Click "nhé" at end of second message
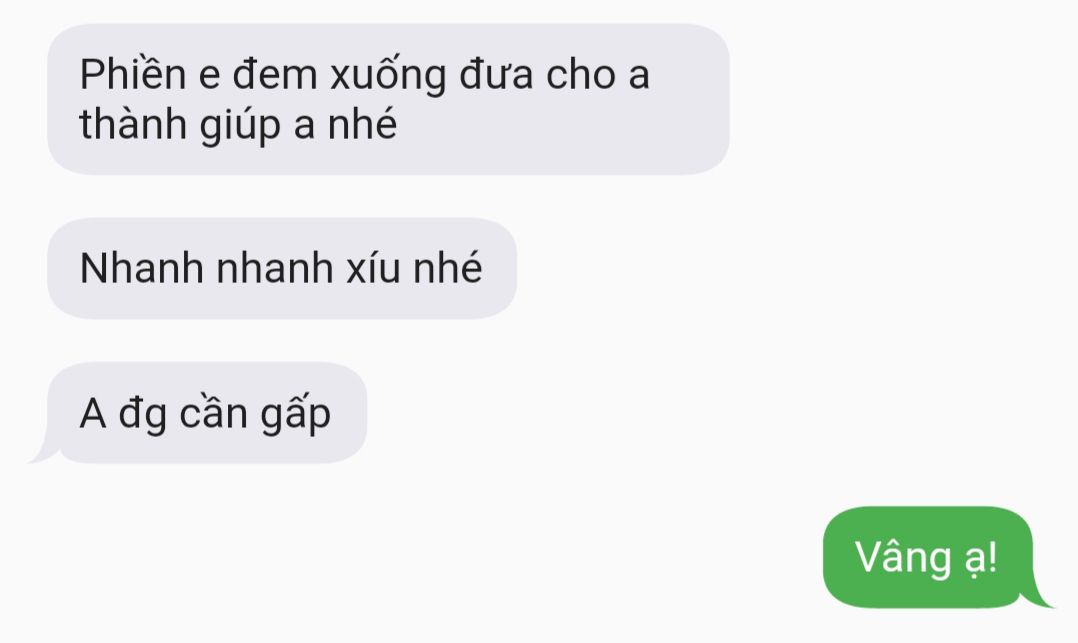 (448, 268)
